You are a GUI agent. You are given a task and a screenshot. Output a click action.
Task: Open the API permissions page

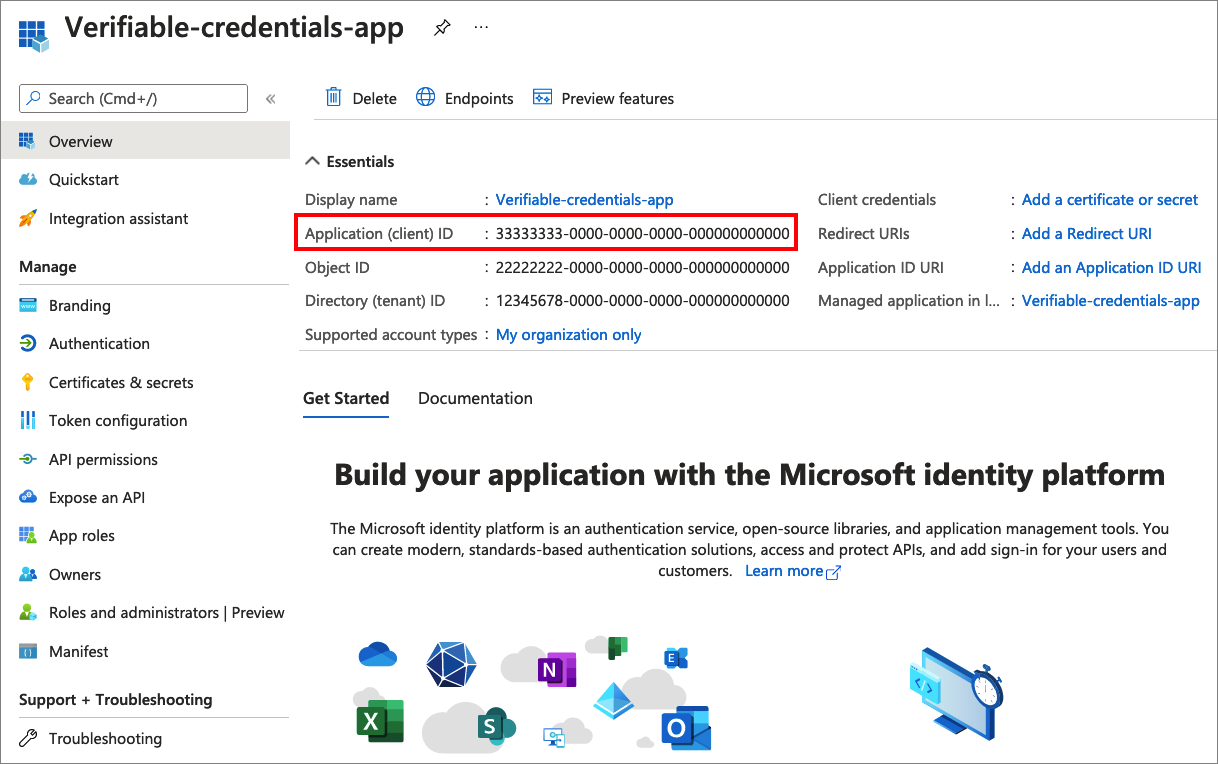click(103, 460)
